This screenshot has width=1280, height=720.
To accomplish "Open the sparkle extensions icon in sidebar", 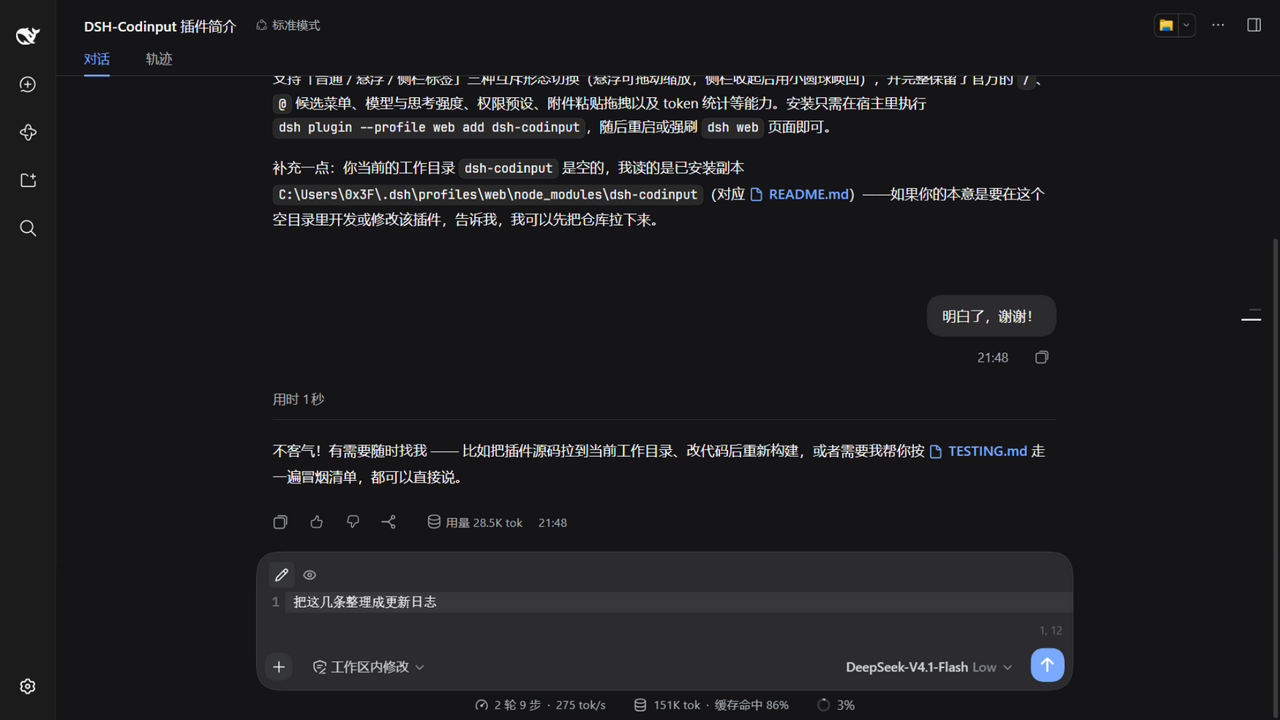I will pos(28,133).
